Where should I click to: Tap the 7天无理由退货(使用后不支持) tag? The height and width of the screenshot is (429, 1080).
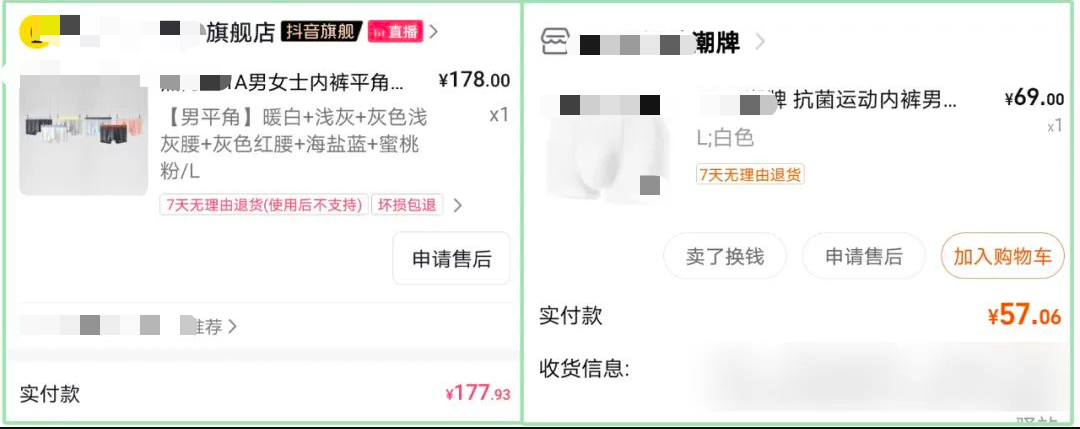pyautogui.click(x=264, y=205)
